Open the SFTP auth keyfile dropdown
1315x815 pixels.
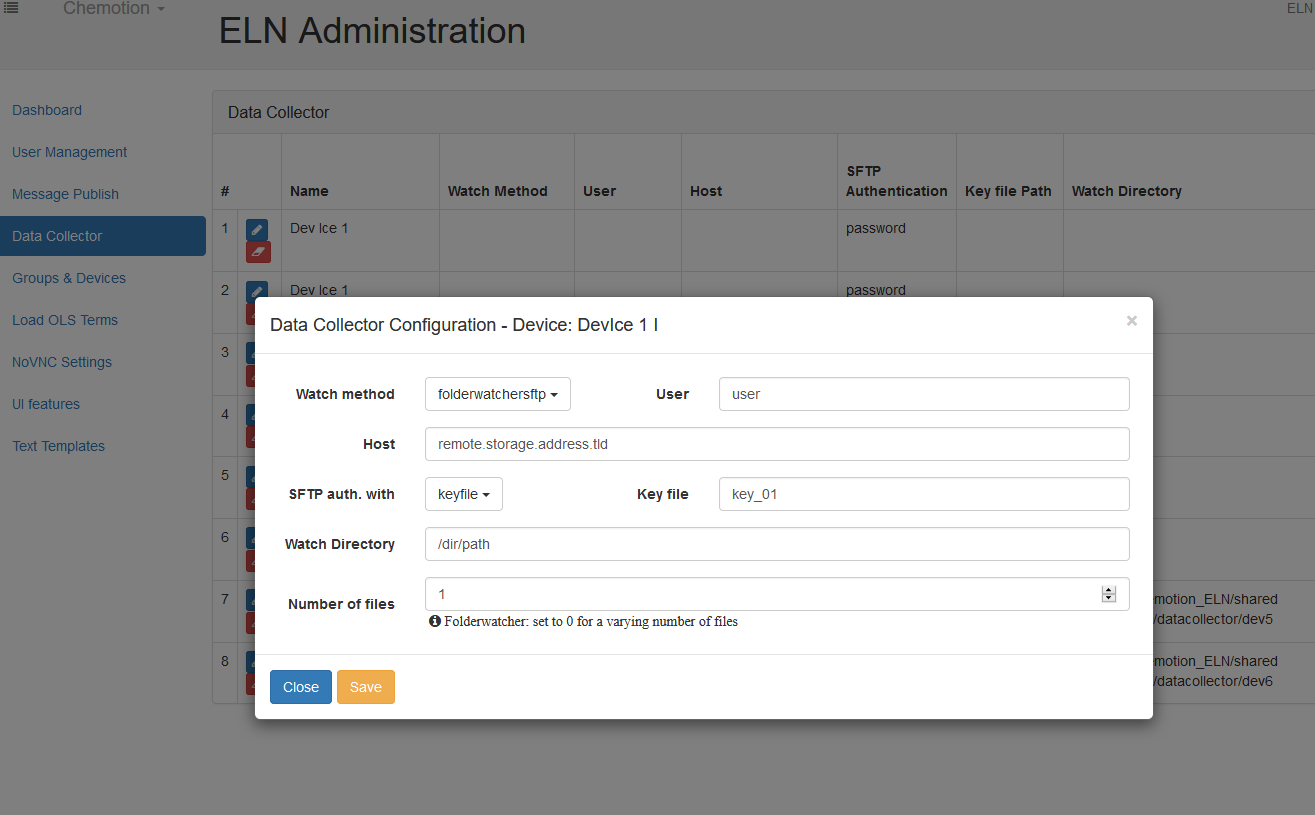point(463,494)
